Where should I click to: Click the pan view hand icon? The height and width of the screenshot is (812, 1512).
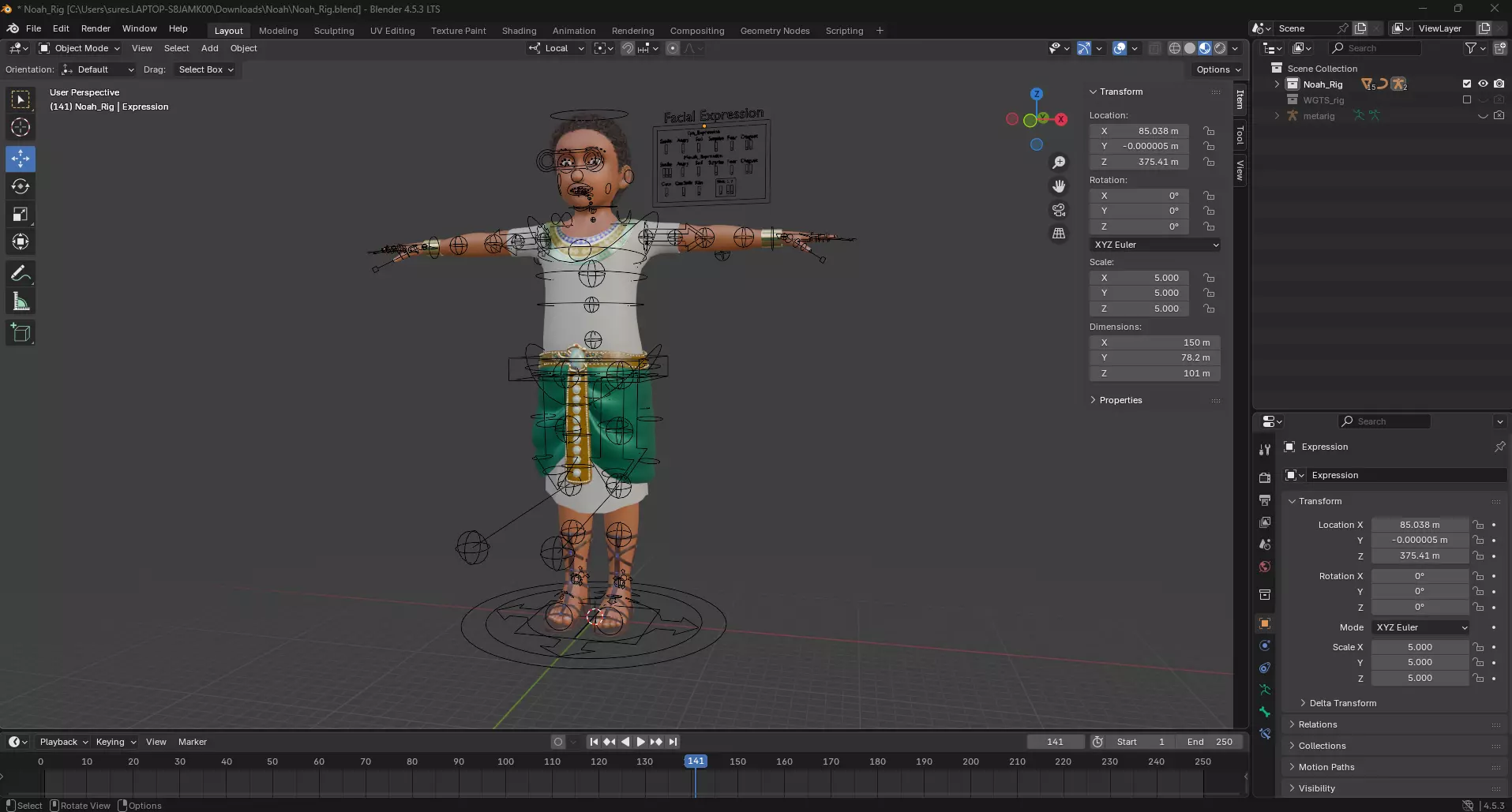click(x=1059, y=186)
